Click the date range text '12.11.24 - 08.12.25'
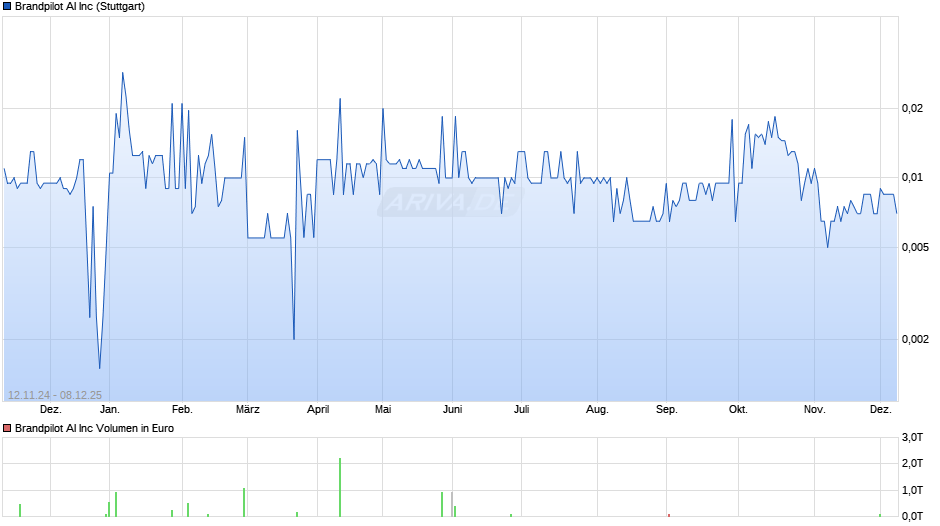 click(x=55, y=395)
